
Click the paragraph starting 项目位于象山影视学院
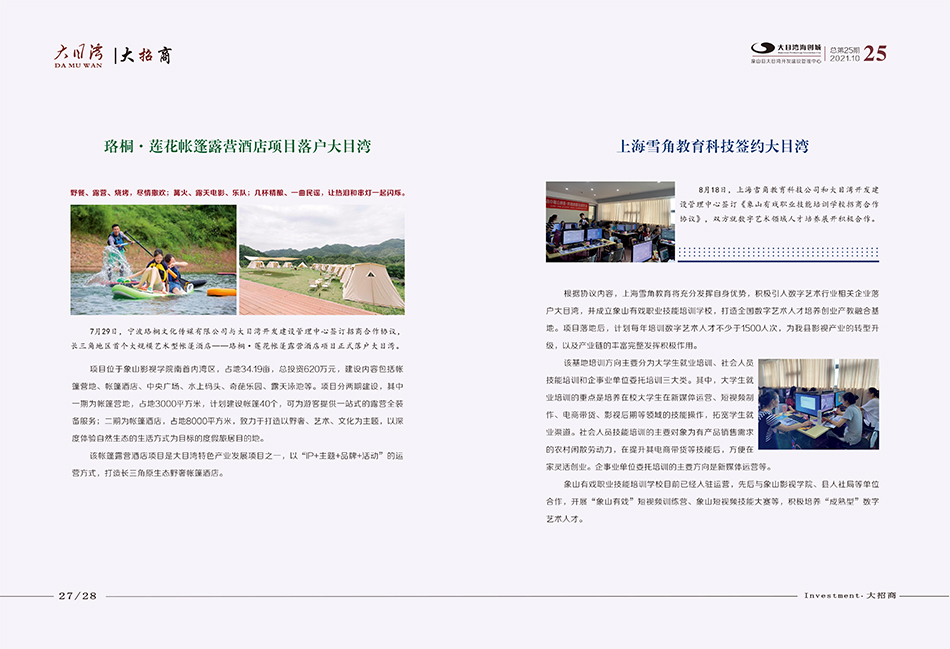[x=238, y=403]
